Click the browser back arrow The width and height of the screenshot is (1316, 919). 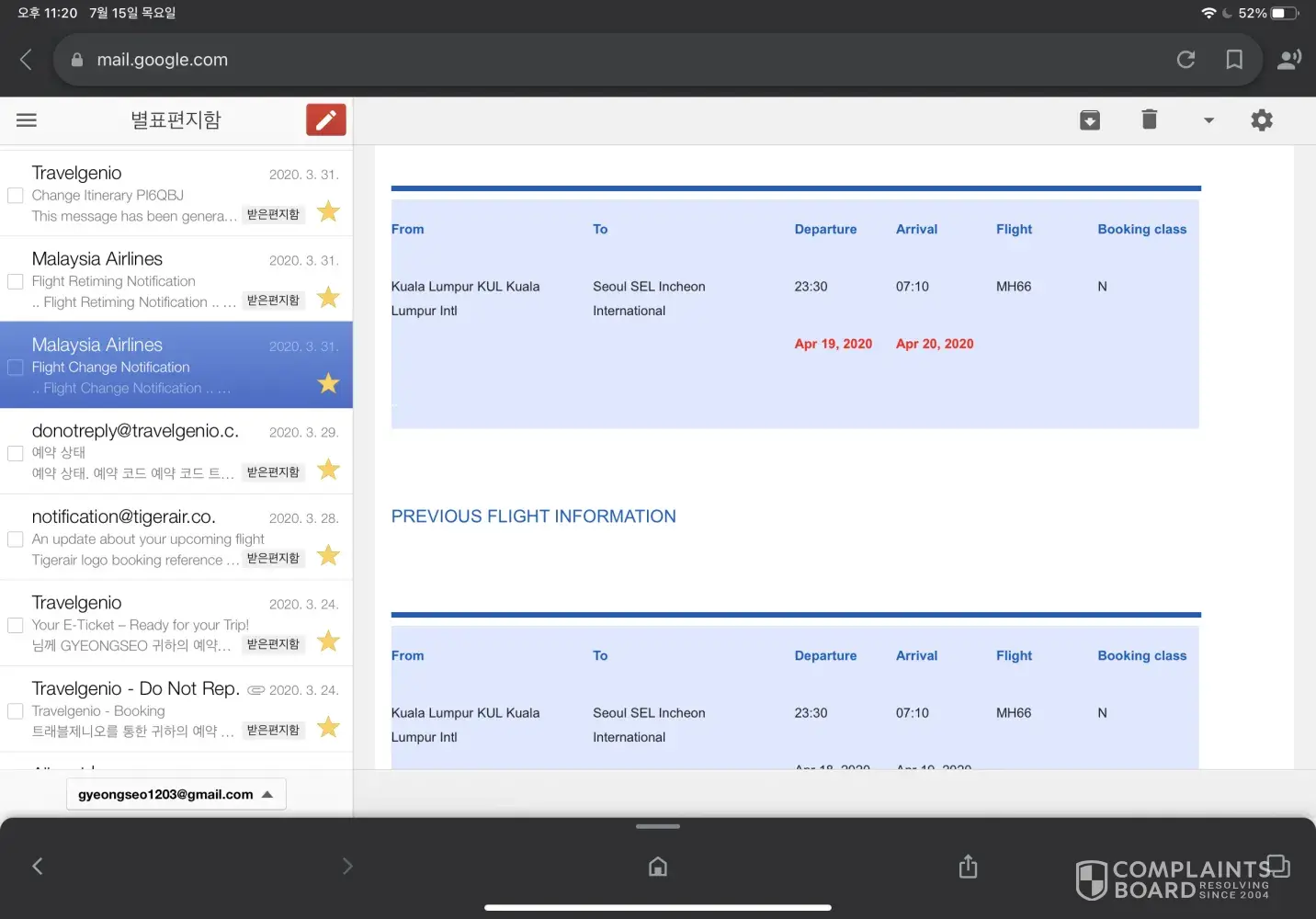coord(27,60)
